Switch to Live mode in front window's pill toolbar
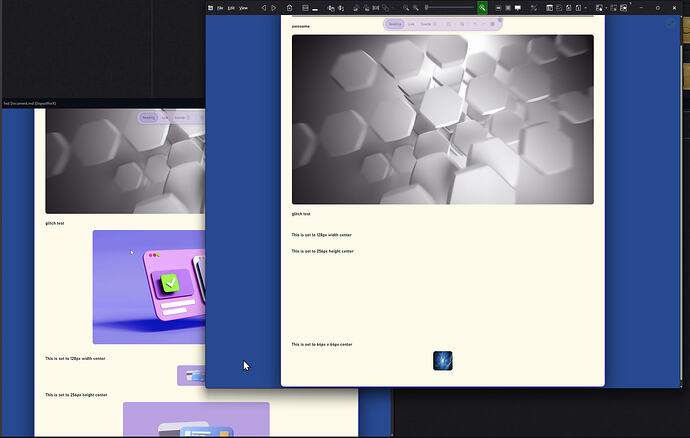 [x=411, y=24]
